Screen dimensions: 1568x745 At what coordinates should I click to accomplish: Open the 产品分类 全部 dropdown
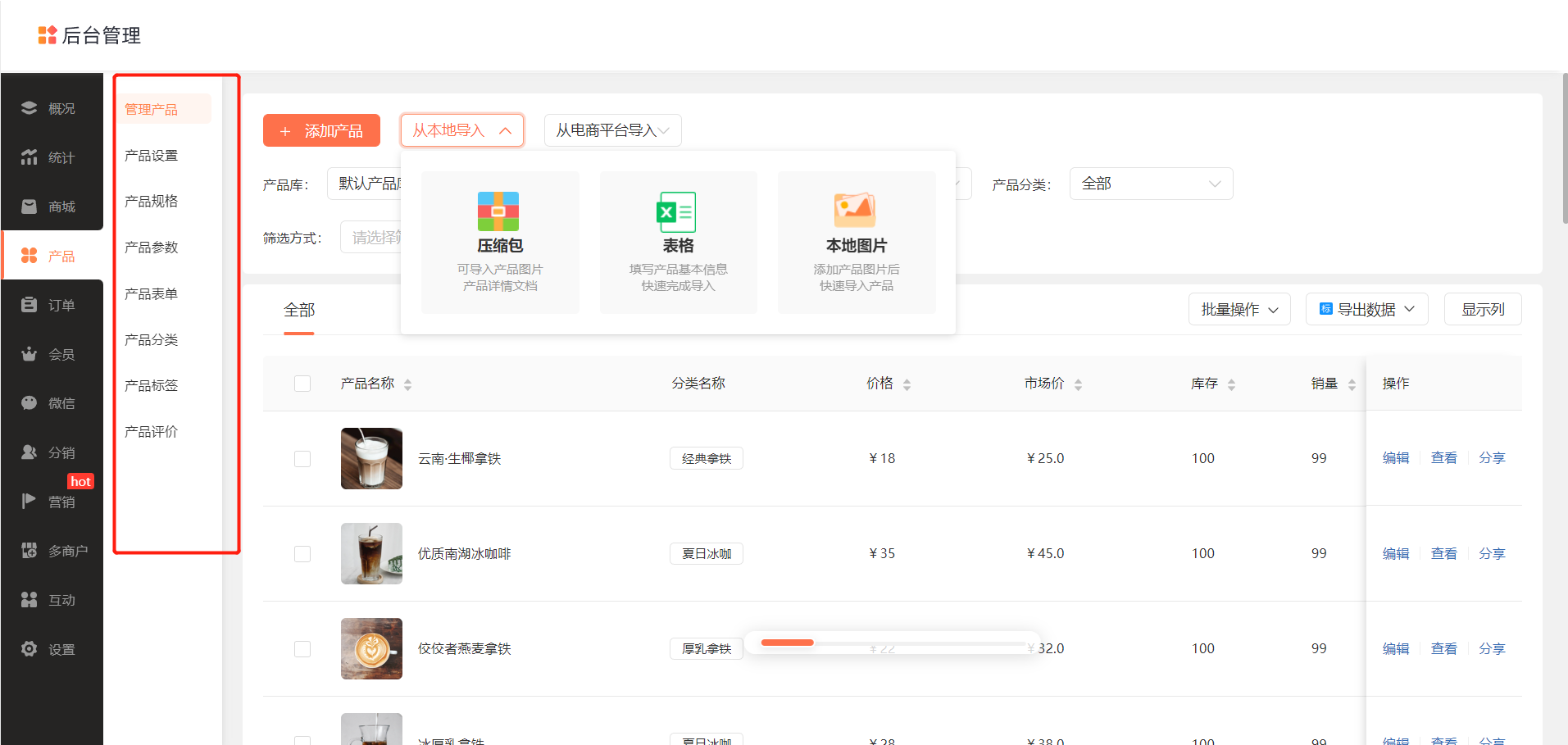tap(1151, 184)
